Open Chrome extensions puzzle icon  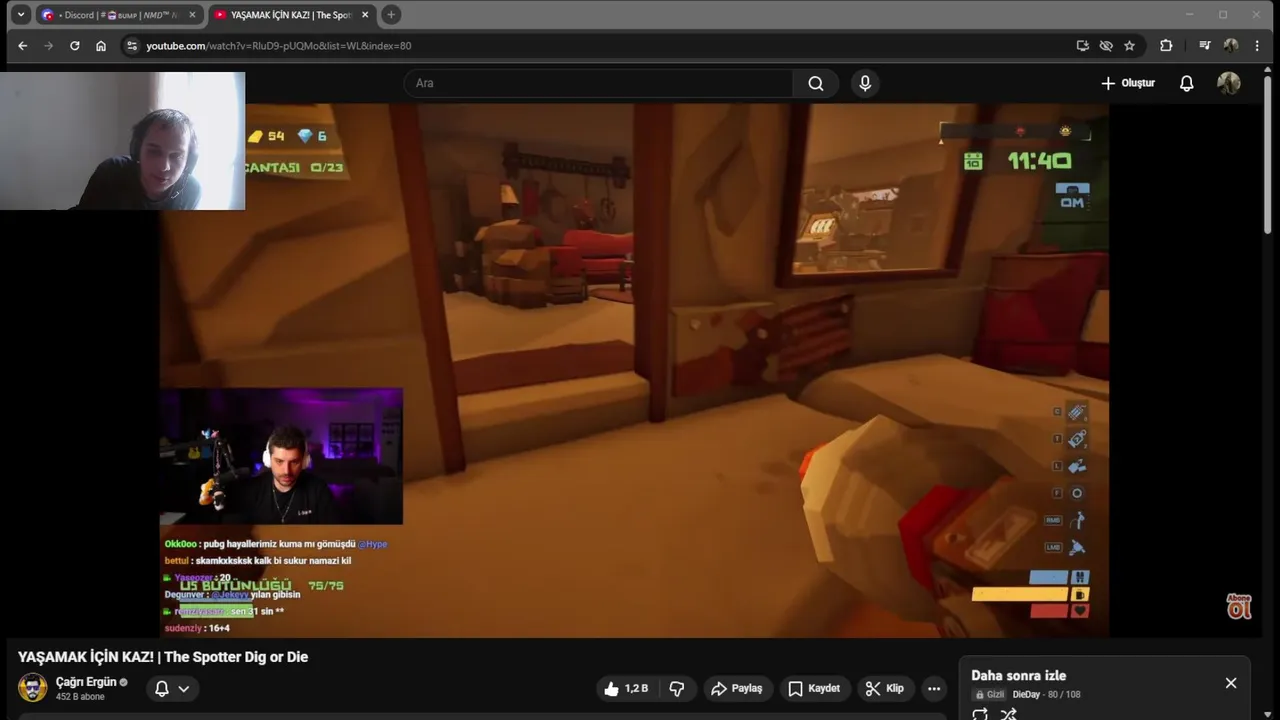(x=1166, y=45)
